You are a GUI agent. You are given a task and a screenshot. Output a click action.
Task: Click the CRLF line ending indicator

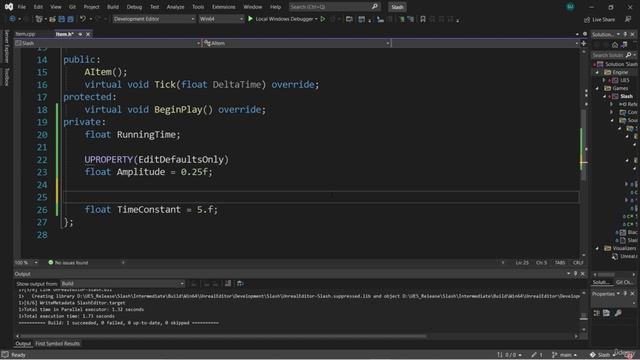point(578,262)
